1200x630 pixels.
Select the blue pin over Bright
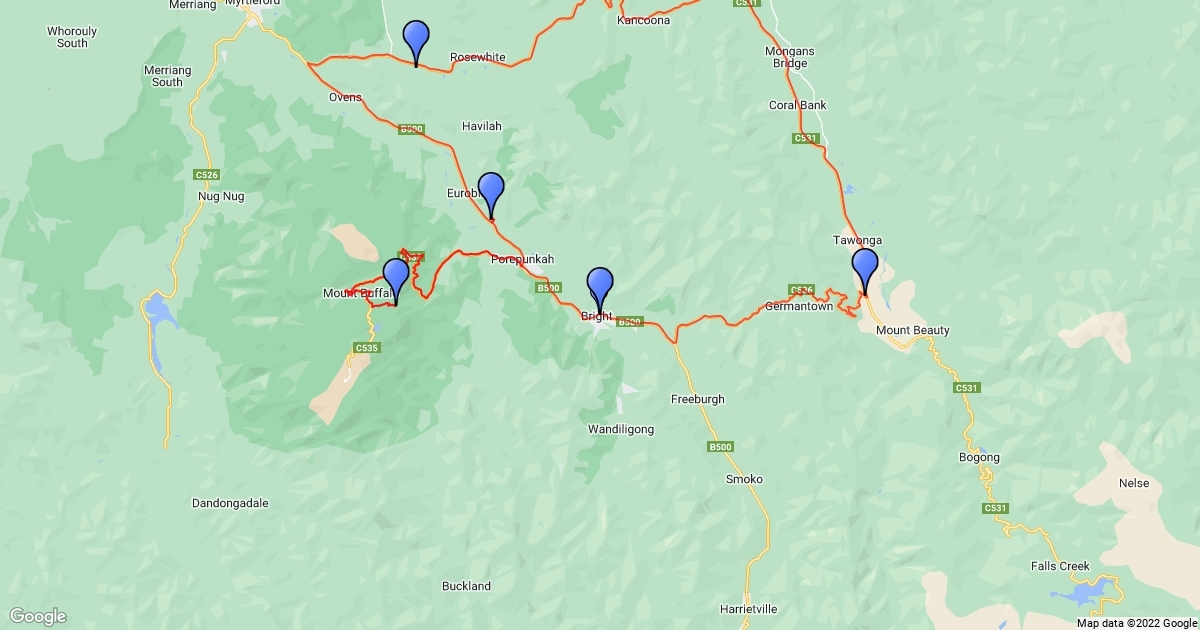coord(600,290)
